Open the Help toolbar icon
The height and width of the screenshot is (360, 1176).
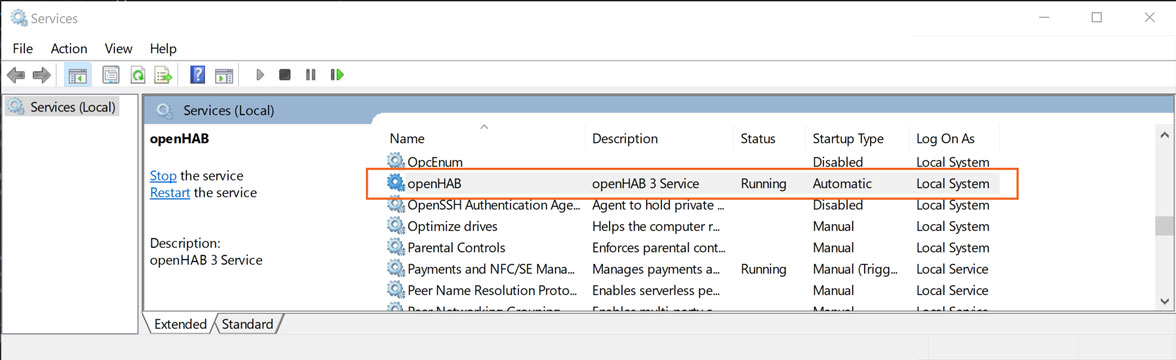(x=197, y=75)
